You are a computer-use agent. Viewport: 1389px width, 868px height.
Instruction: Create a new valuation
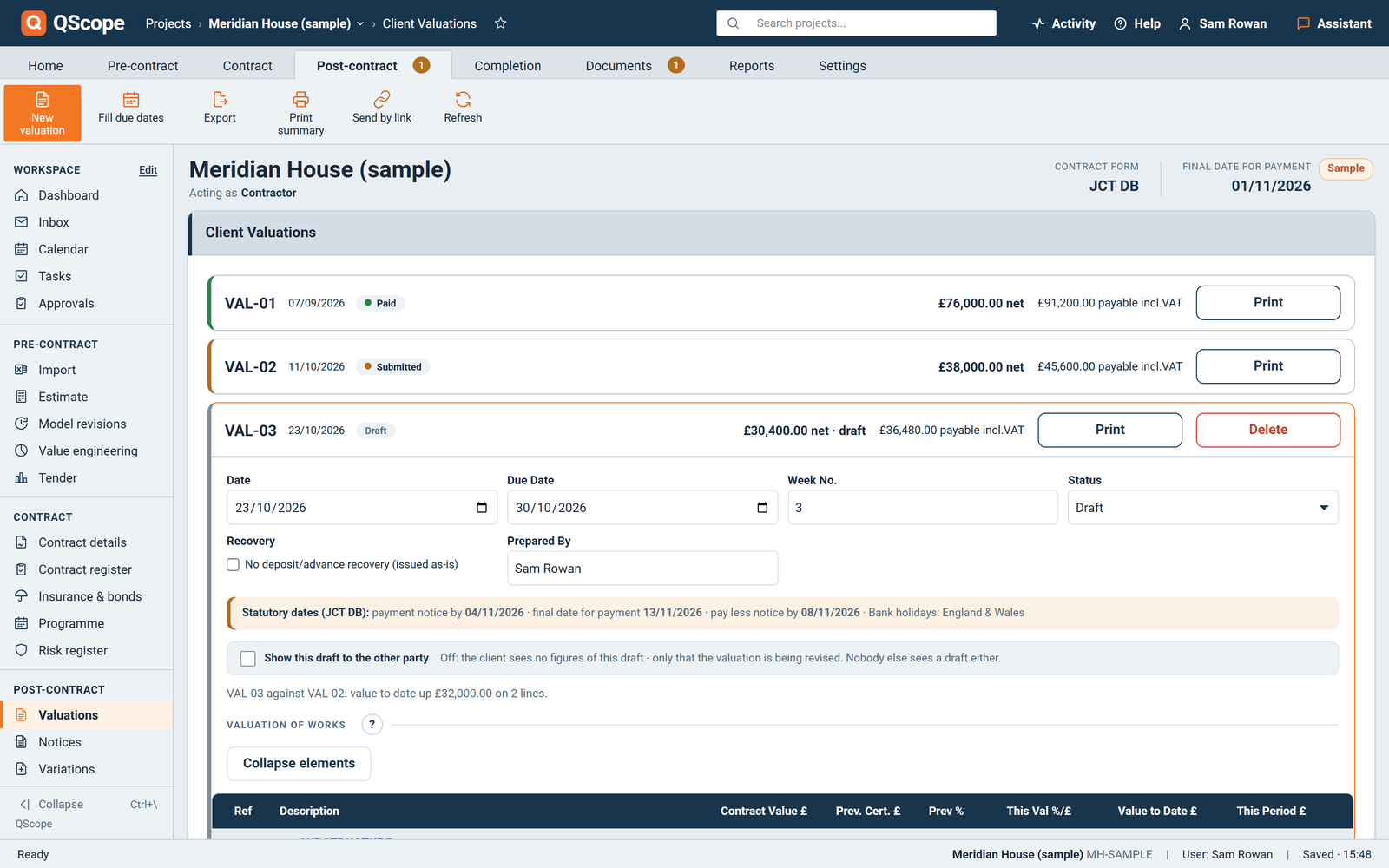click(x=43, y=113)
